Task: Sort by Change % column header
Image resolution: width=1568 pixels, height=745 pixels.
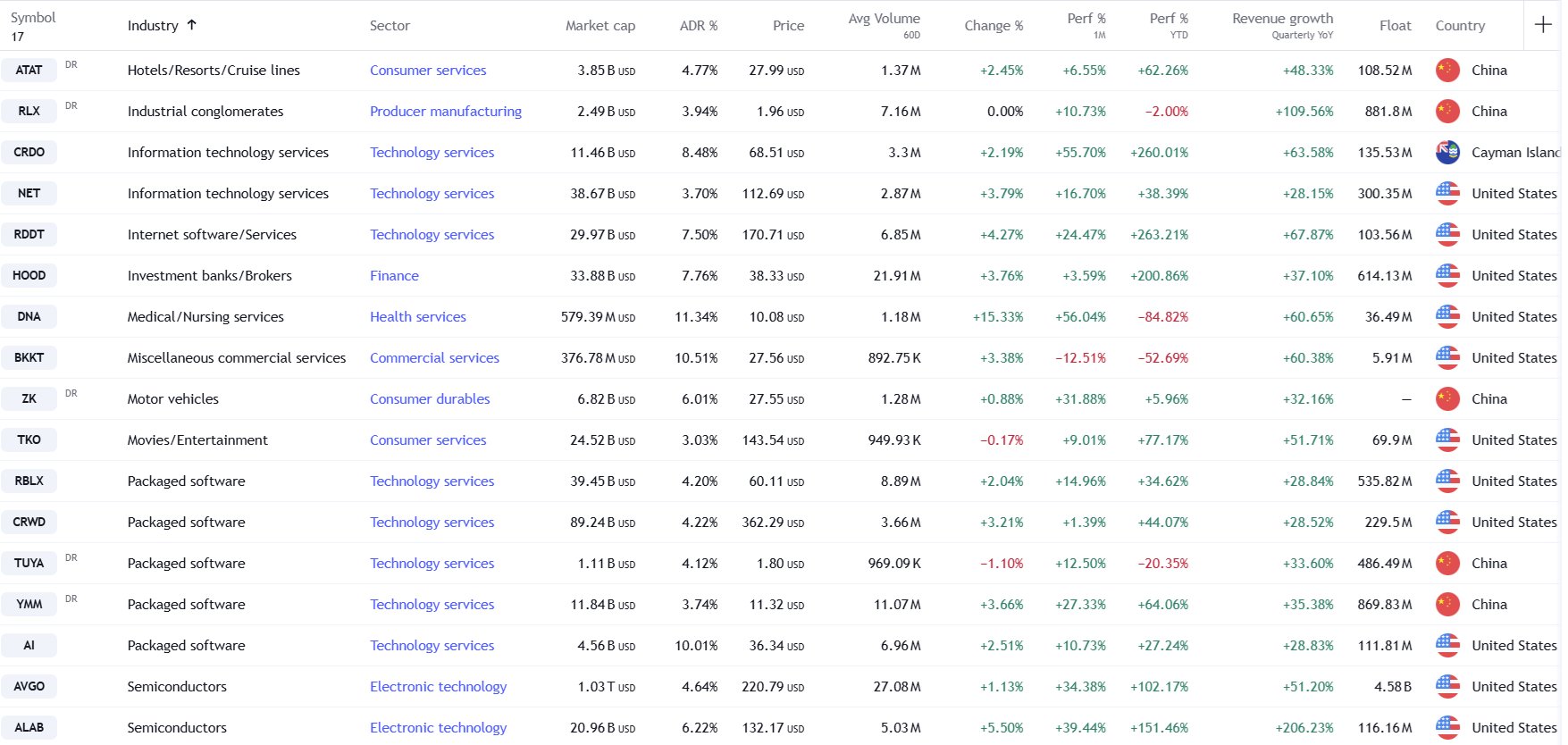Action: 994,26
